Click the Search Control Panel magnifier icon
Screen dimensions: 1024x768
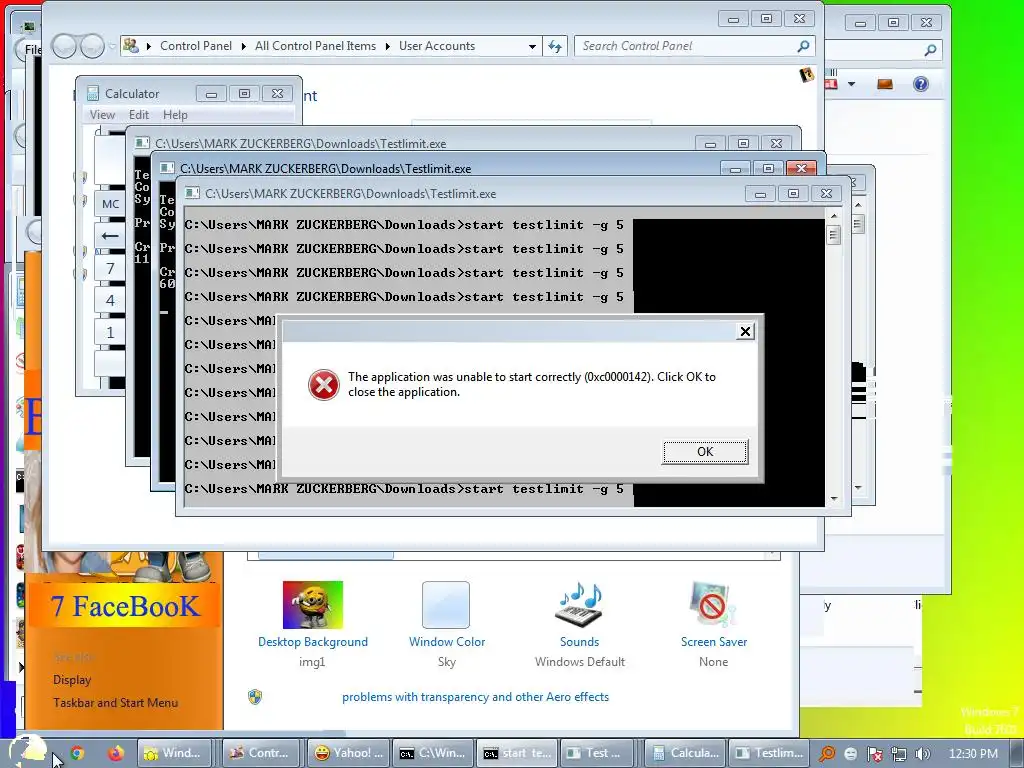pos(803,46)
